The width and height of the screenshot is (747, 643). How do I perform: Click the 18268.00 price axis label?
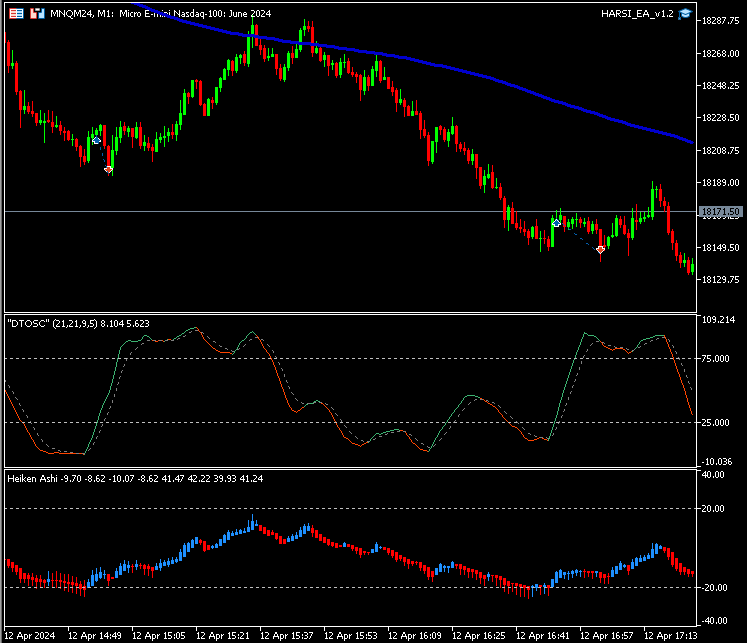(721, 54)
